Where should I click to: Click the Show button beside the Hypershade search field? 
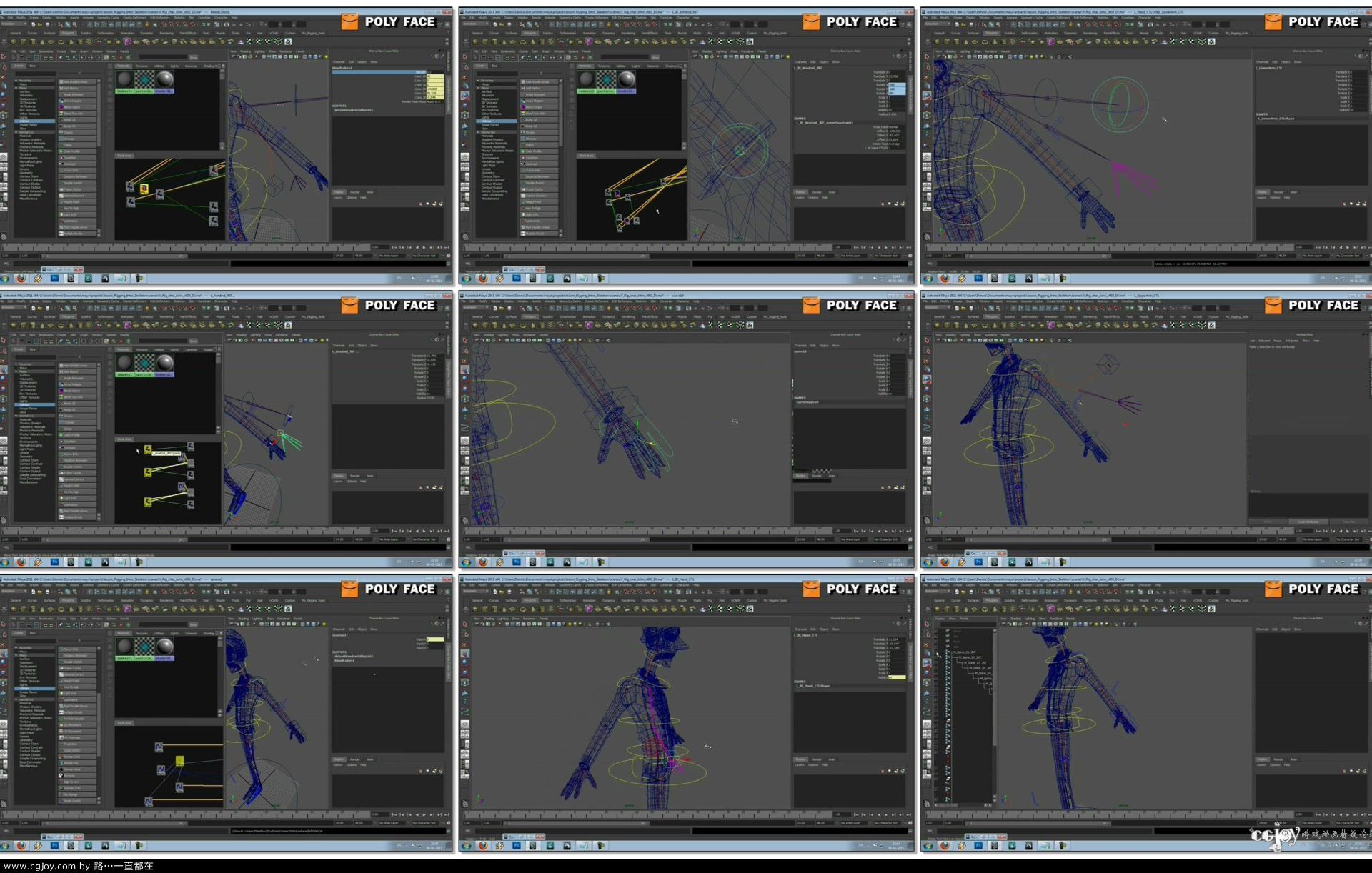(x=193, y=57)
